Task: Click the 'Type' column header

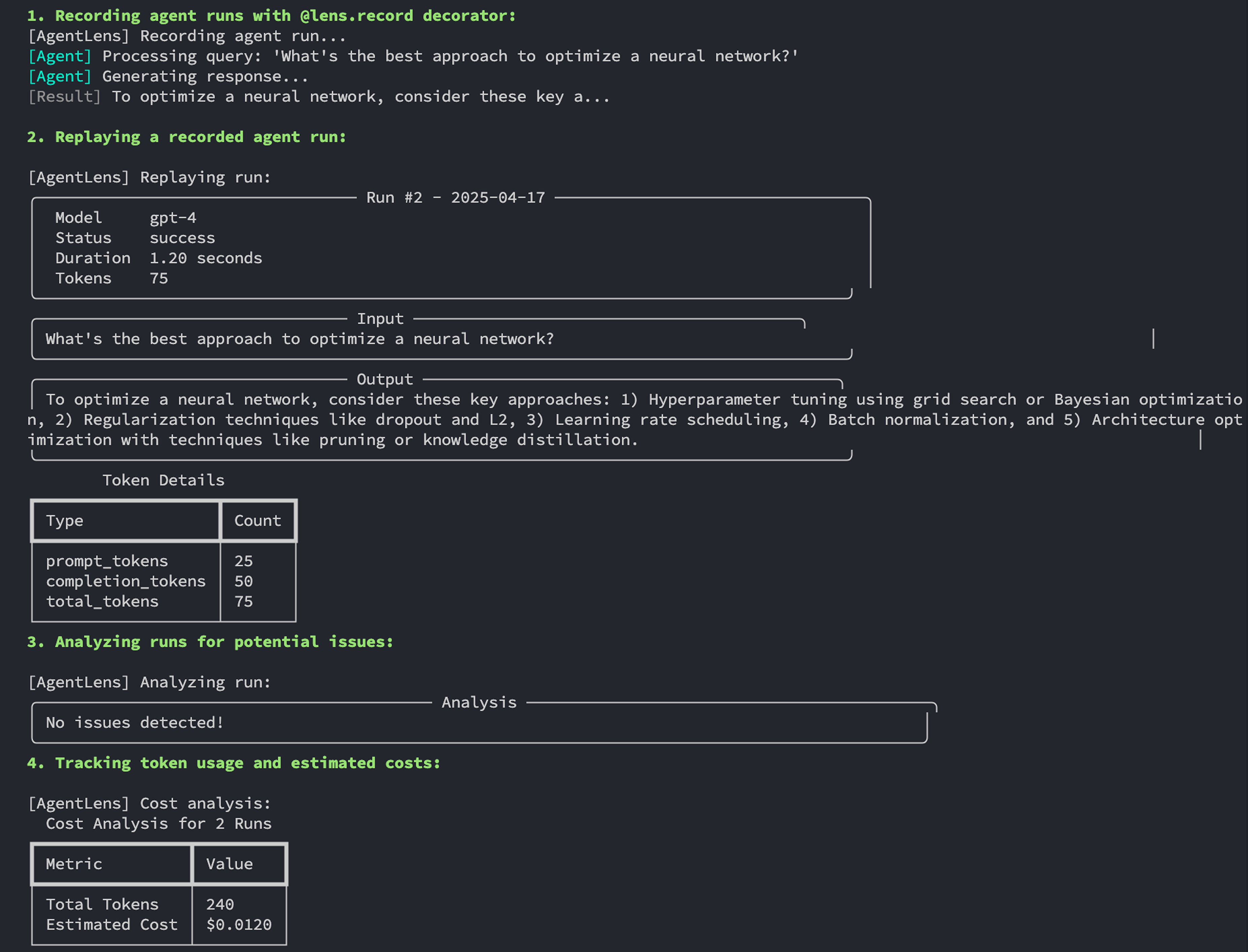Action: pos(65,521)
